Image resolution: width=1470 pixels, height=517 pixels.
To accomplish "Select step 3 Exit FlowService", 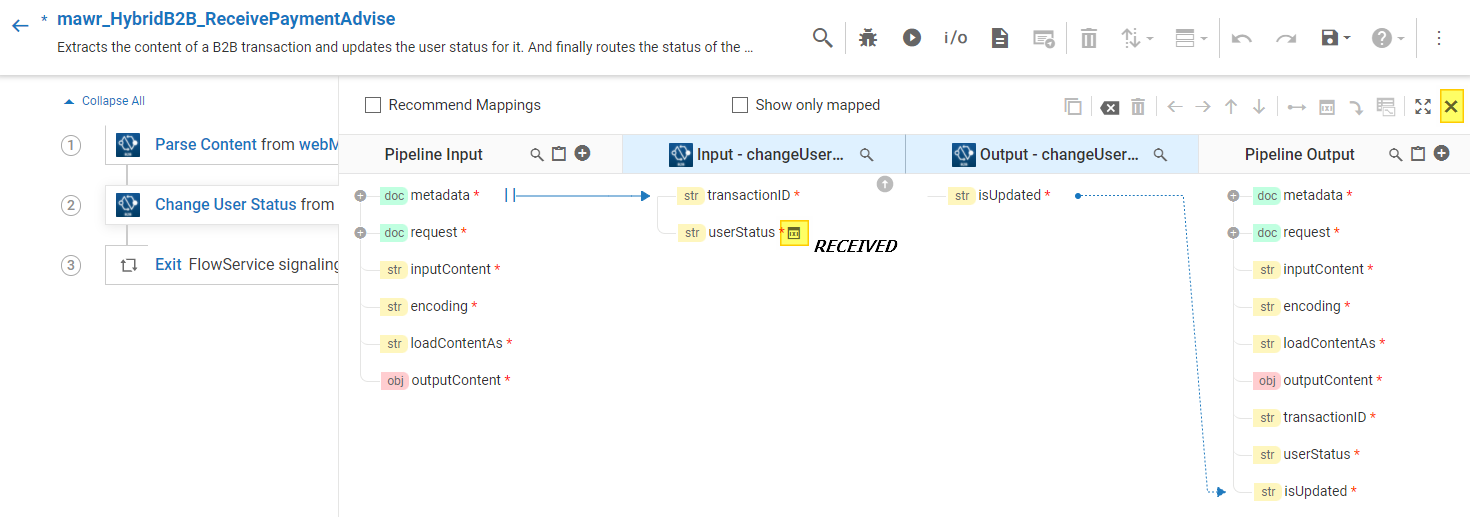I will pos(222,265).
